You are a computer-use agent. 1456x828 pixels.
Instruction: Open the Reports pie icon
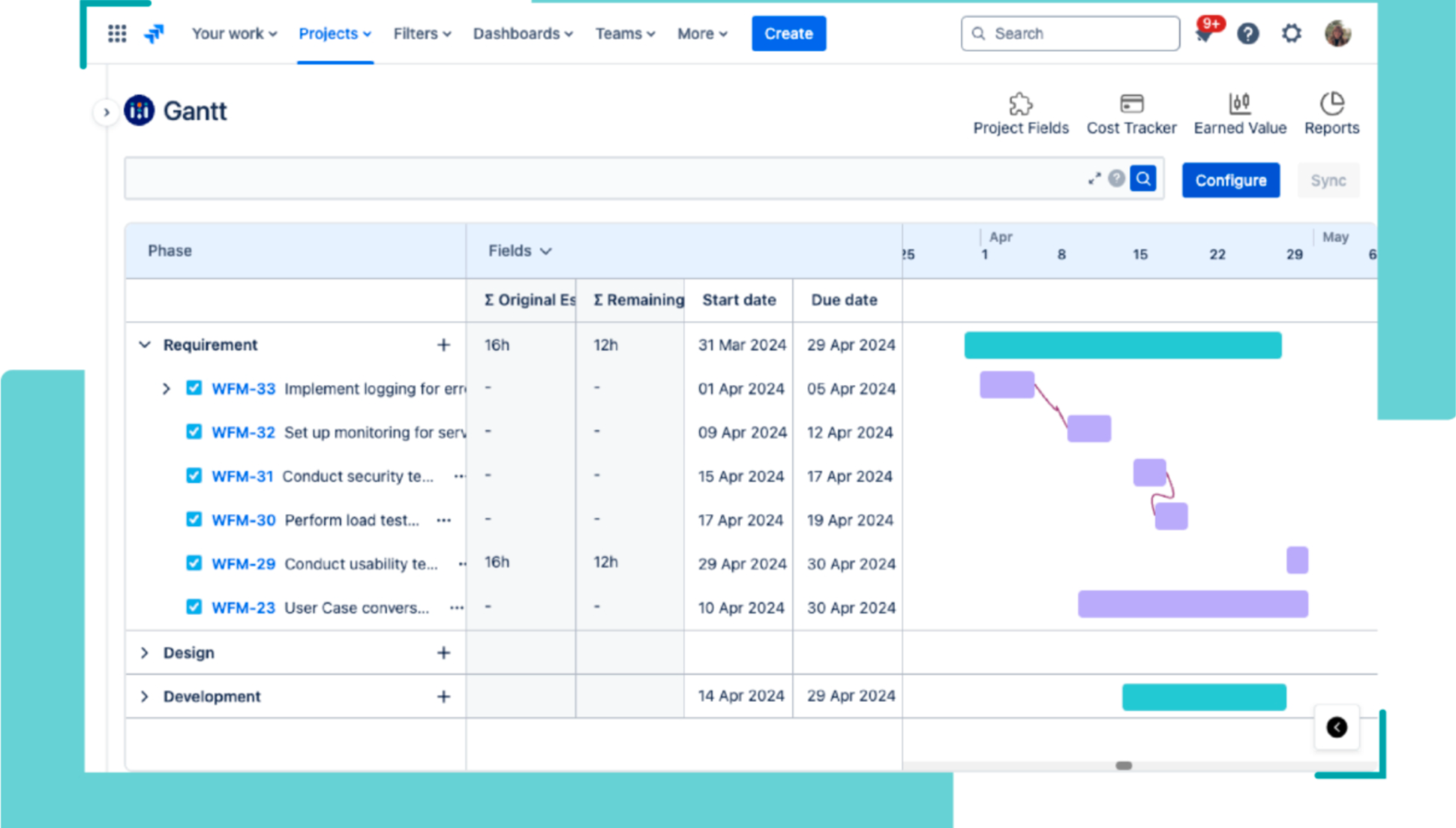tap(1331, 103)
